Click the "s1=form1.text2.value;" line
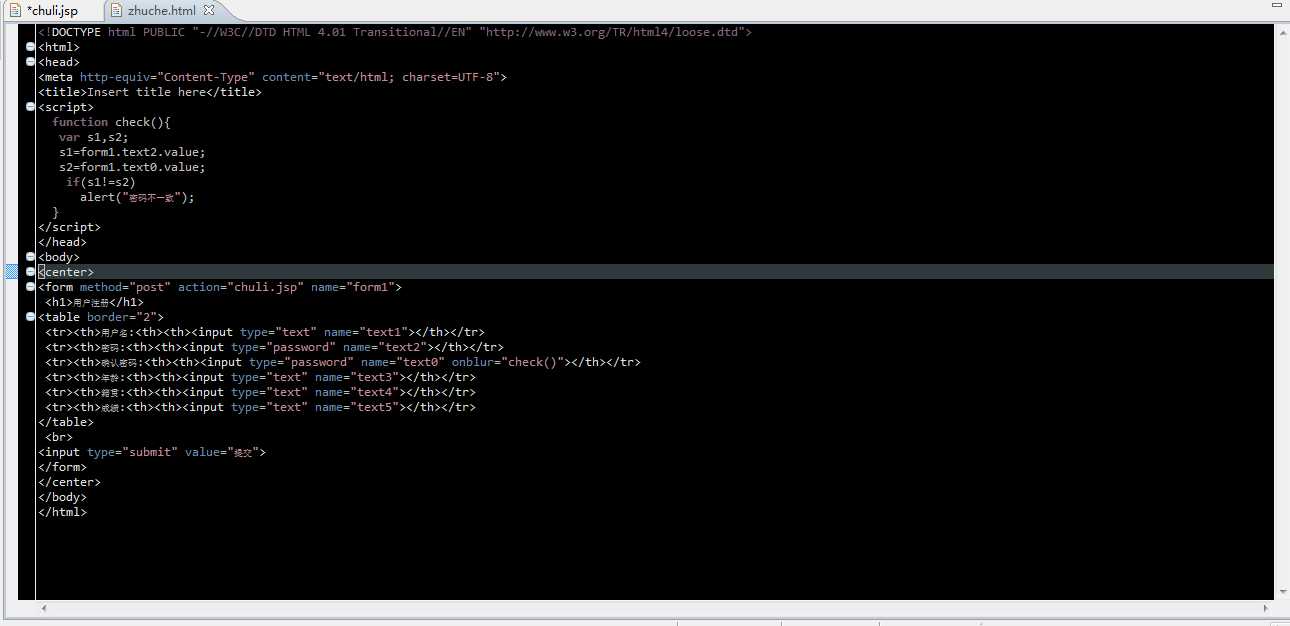This screenshot has height=626, width=1290. tap(132, 152)
